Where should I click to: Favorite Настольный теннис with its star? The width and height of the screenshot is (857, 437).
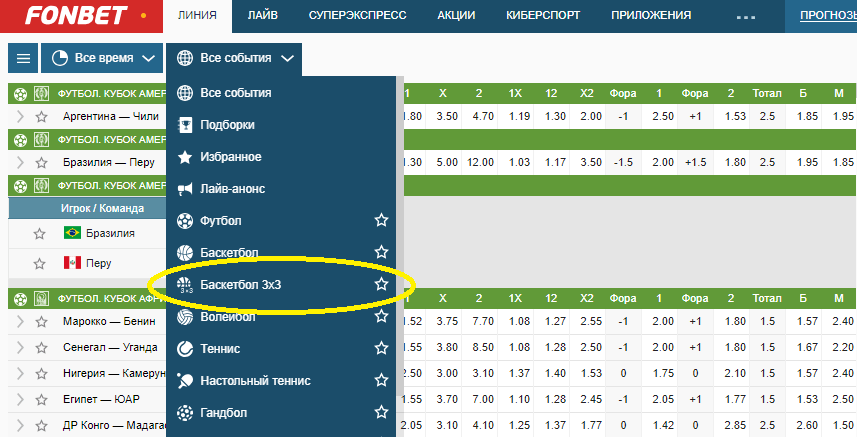pos(381,380)
